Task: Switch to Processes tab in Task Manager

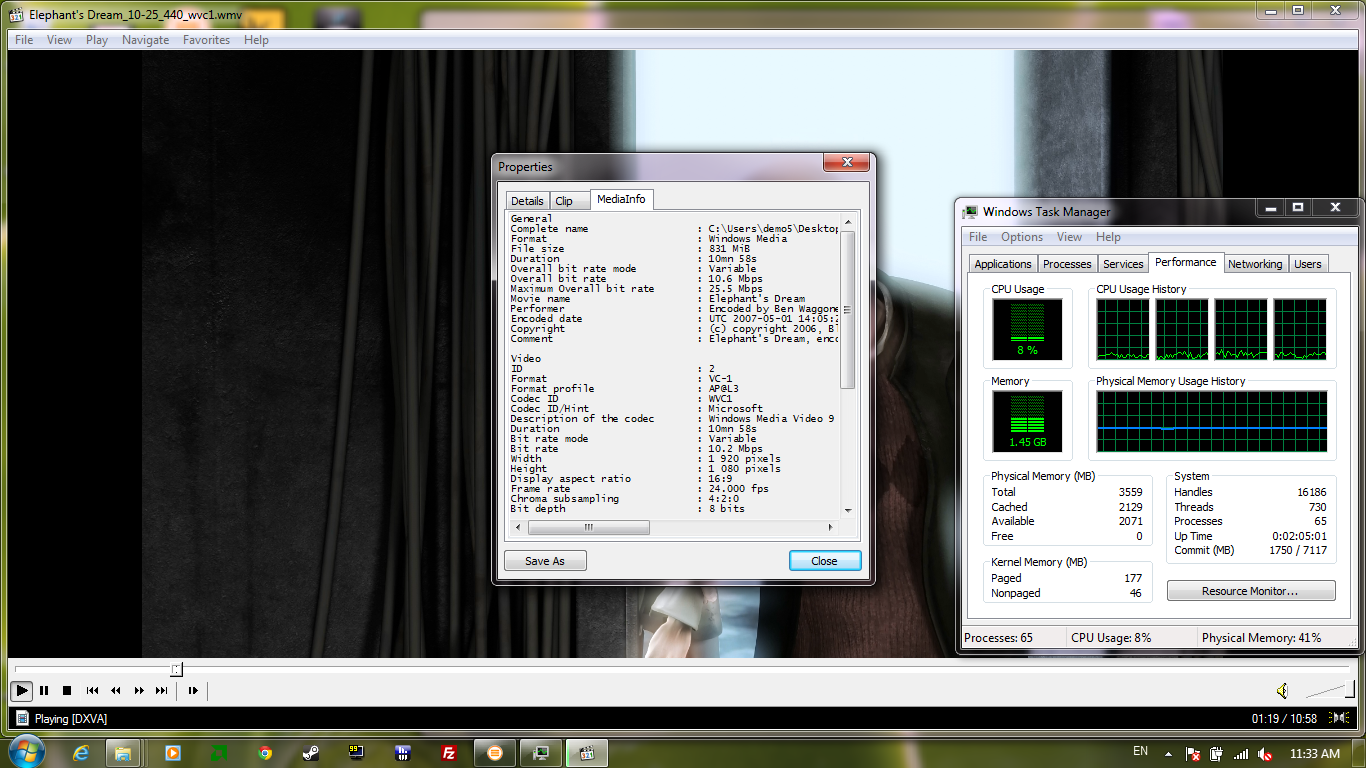Action: (x=1067, y=264)
